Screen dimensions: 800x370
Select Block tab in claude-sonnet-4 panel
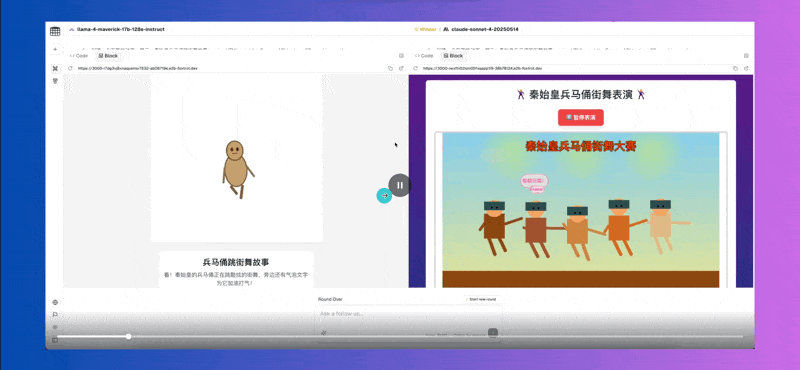click(x=453, y=56)
